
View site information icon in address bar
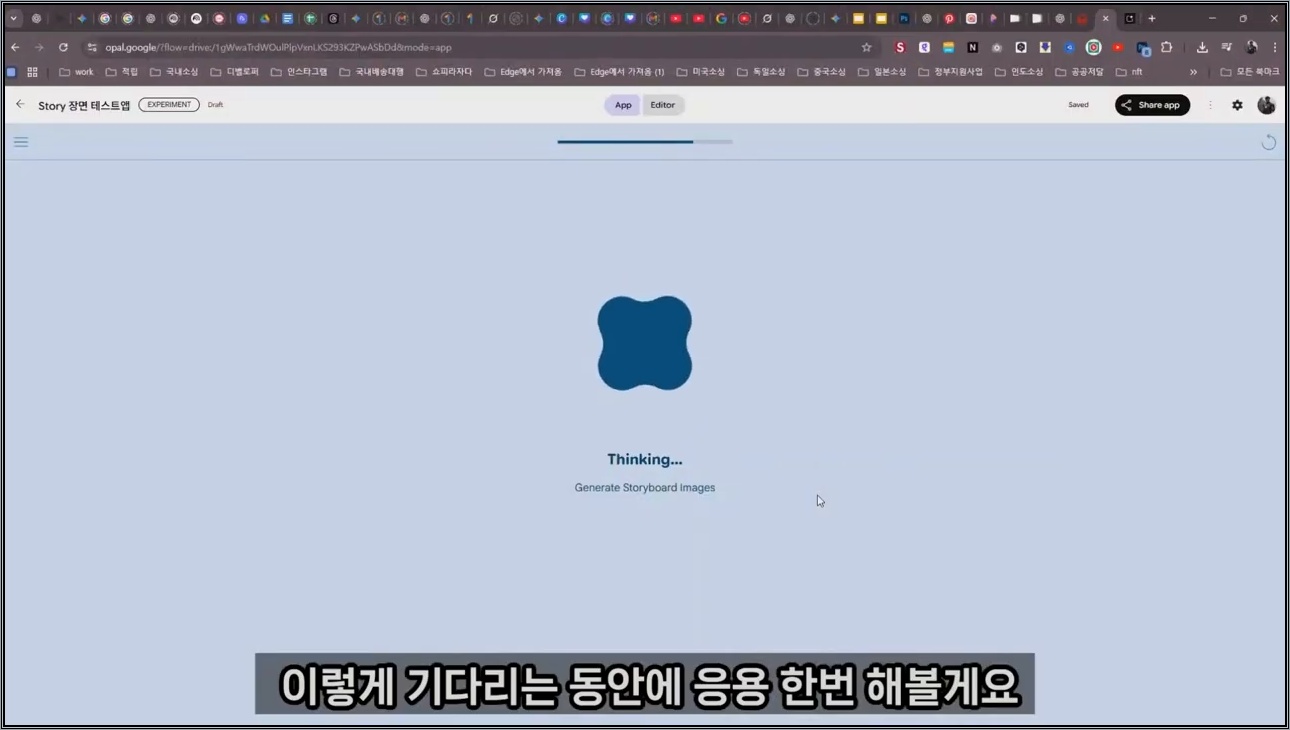point(92,47)
